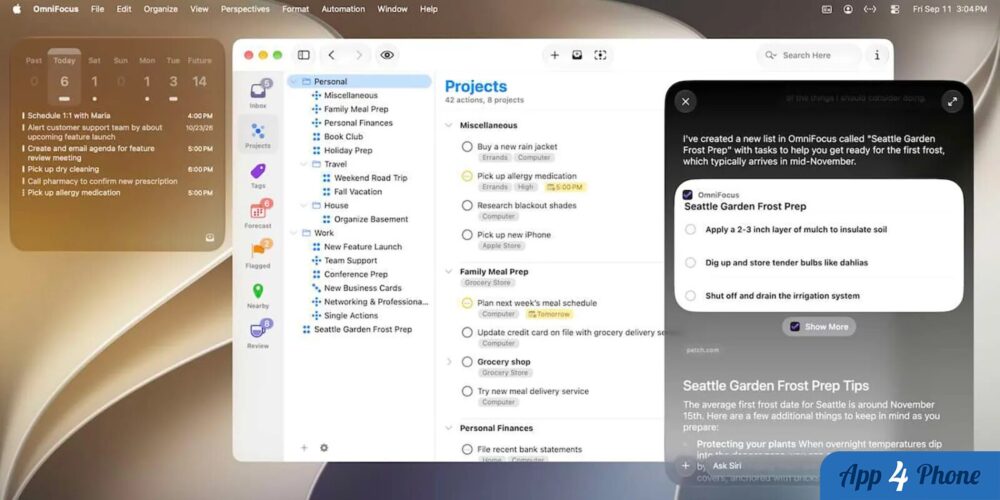This screenshot has width=1000, height=500.
Task: Open the Nearby perspective
Action: 258,295
